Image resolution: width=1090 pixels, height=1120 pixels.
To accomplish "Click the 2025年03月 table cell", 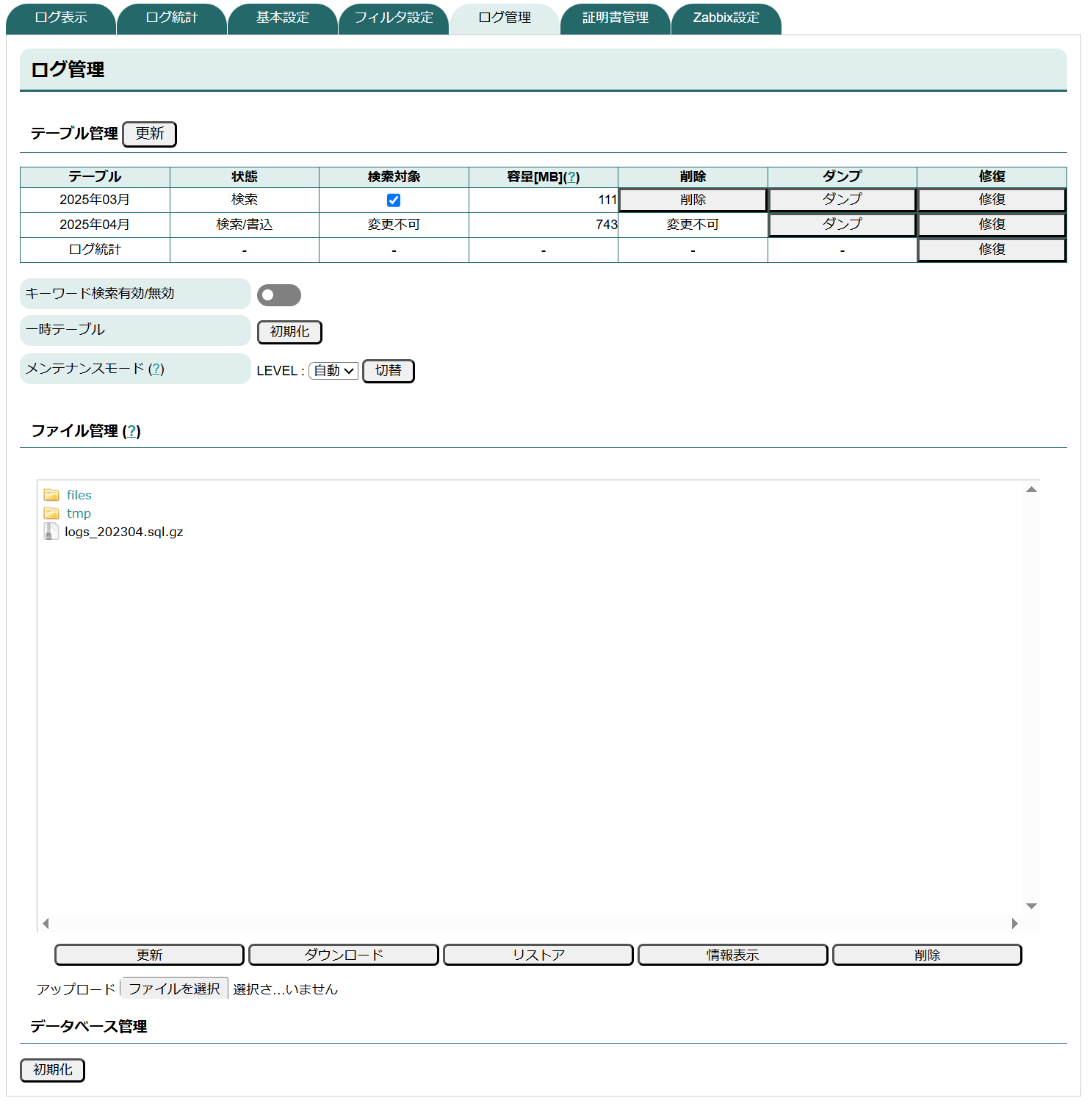I will pos(95,200).
